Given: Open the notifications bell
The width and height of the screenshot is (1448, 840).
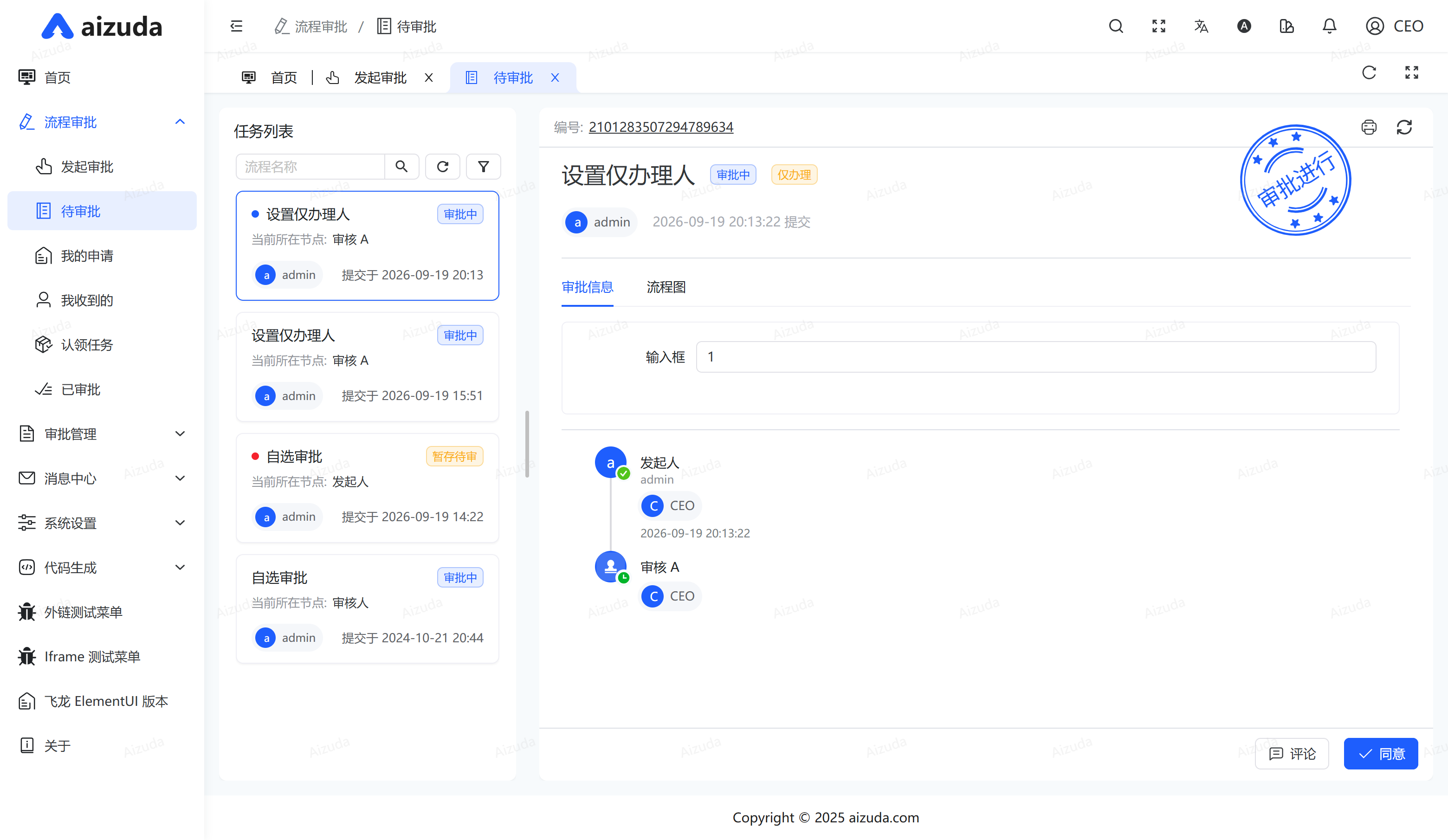Looking at the screenshot, I should [1329, 26].
